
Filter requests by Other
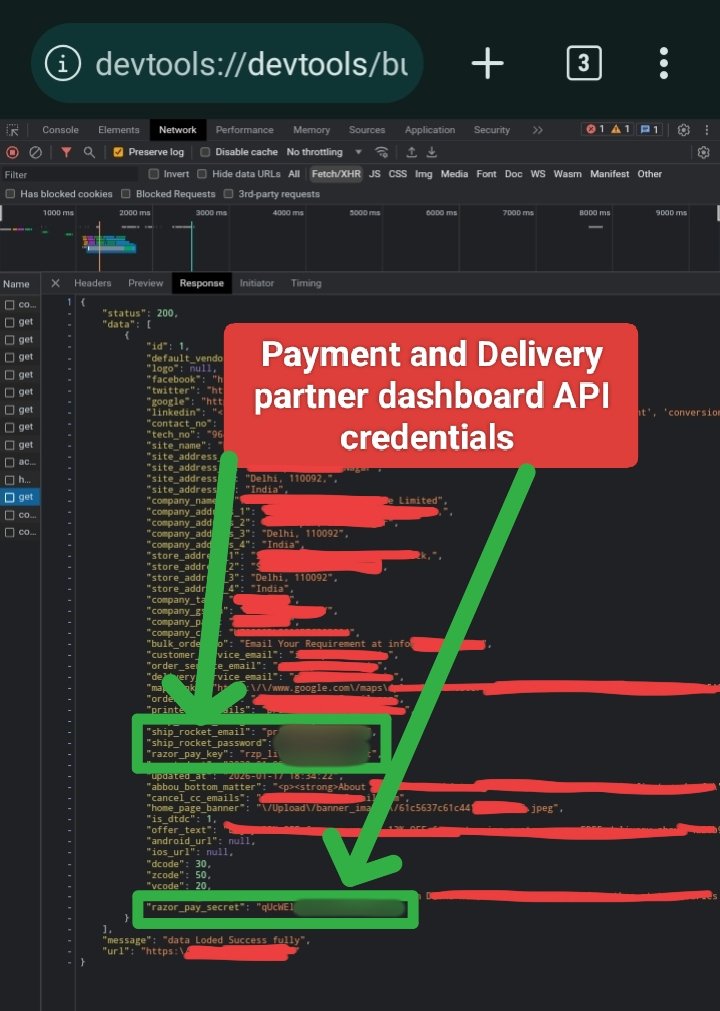(650, 174)
